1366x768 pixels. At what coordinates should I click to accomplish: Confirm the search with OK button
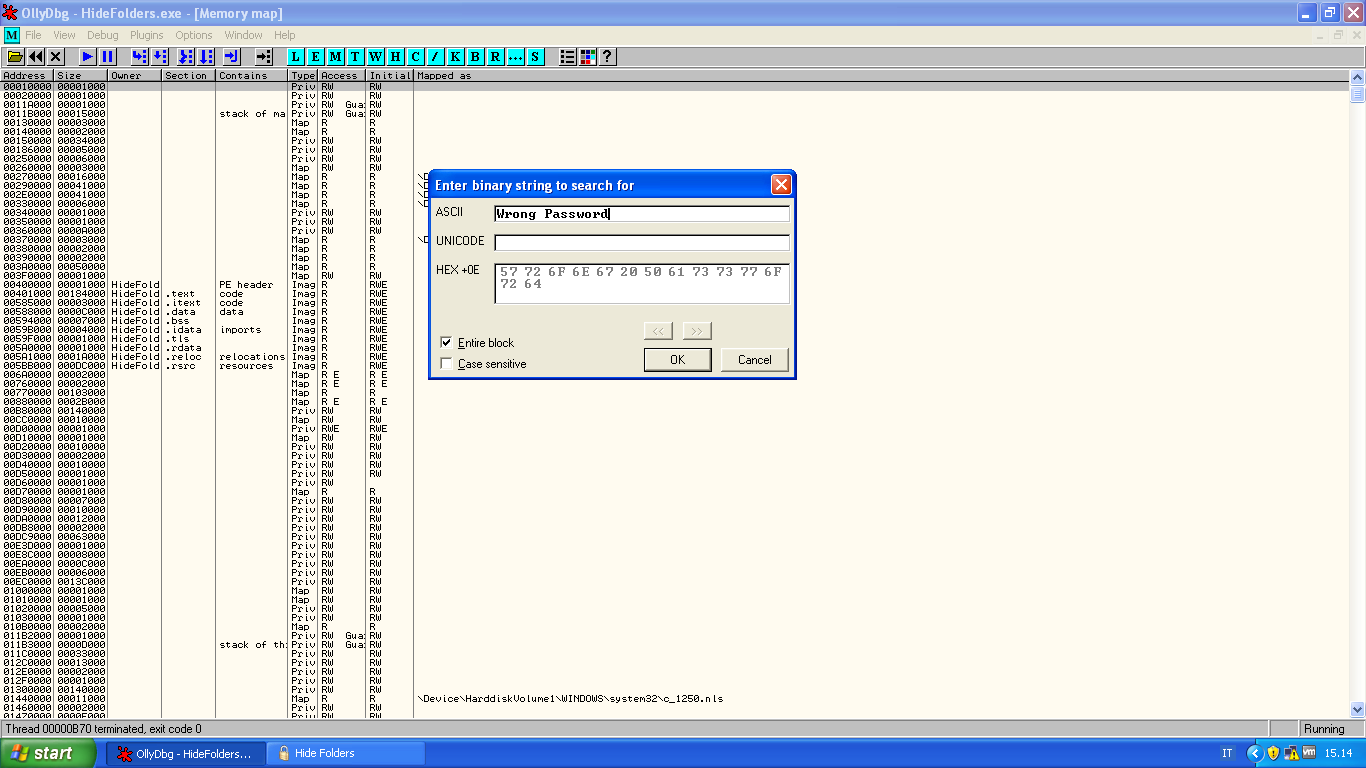(678, 360)
